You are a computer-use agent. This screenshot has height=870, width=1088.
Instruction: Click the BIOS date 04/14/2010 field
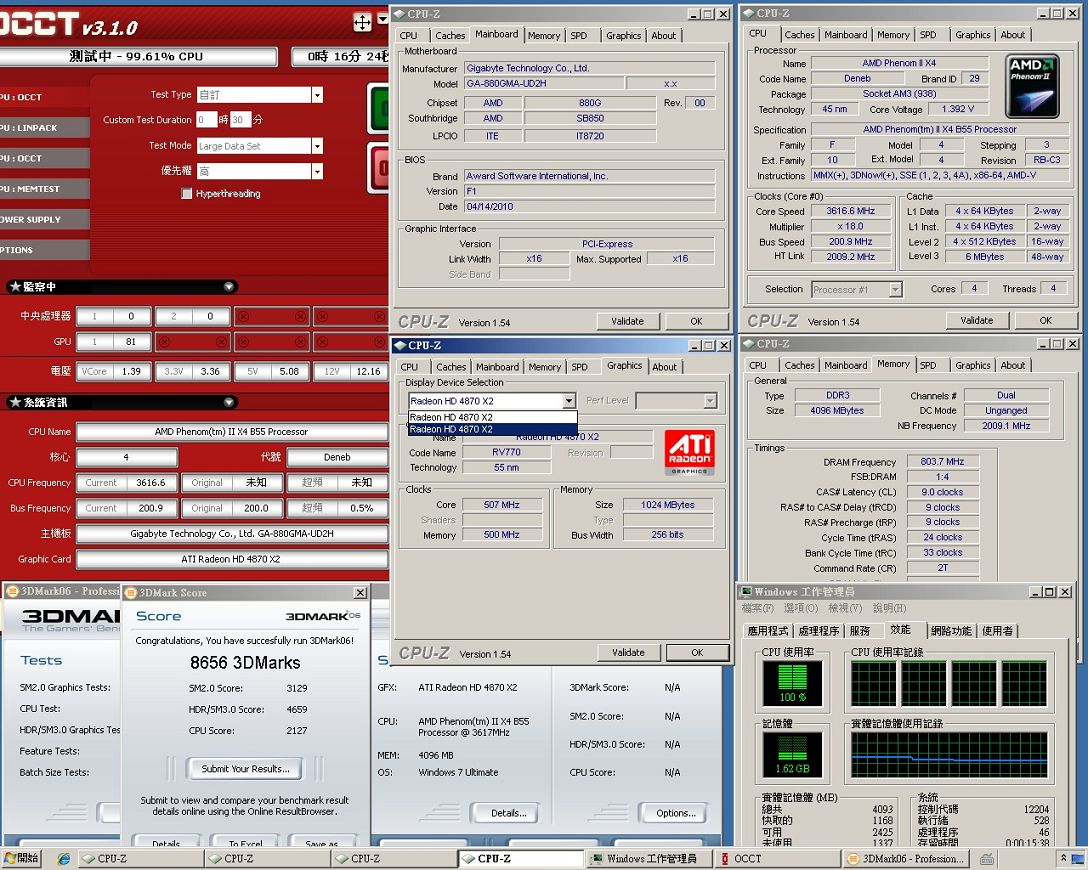point(590,207)
